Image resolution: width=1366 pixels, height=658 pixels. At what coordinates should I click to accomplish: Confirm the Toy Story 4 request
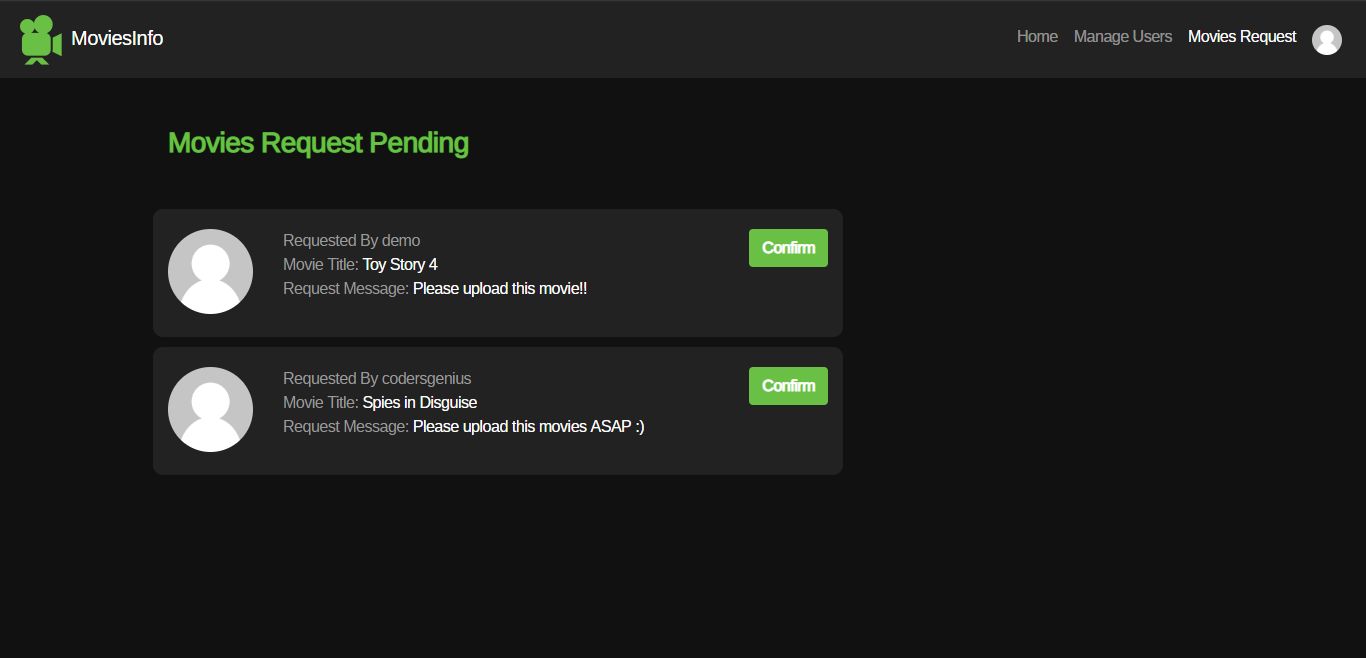tap(788, 248)
